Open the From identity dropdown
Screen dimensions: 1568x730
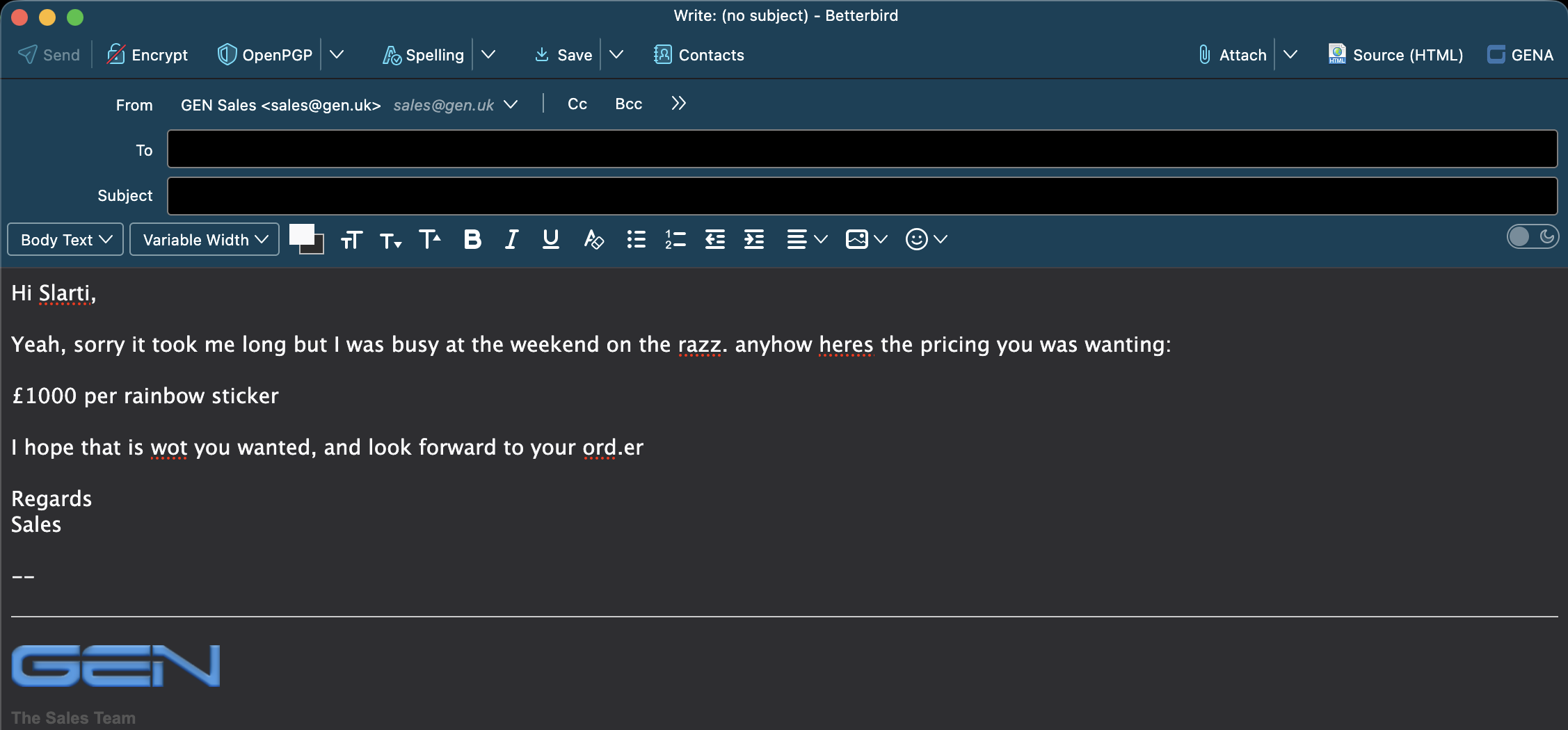point(511,104)
